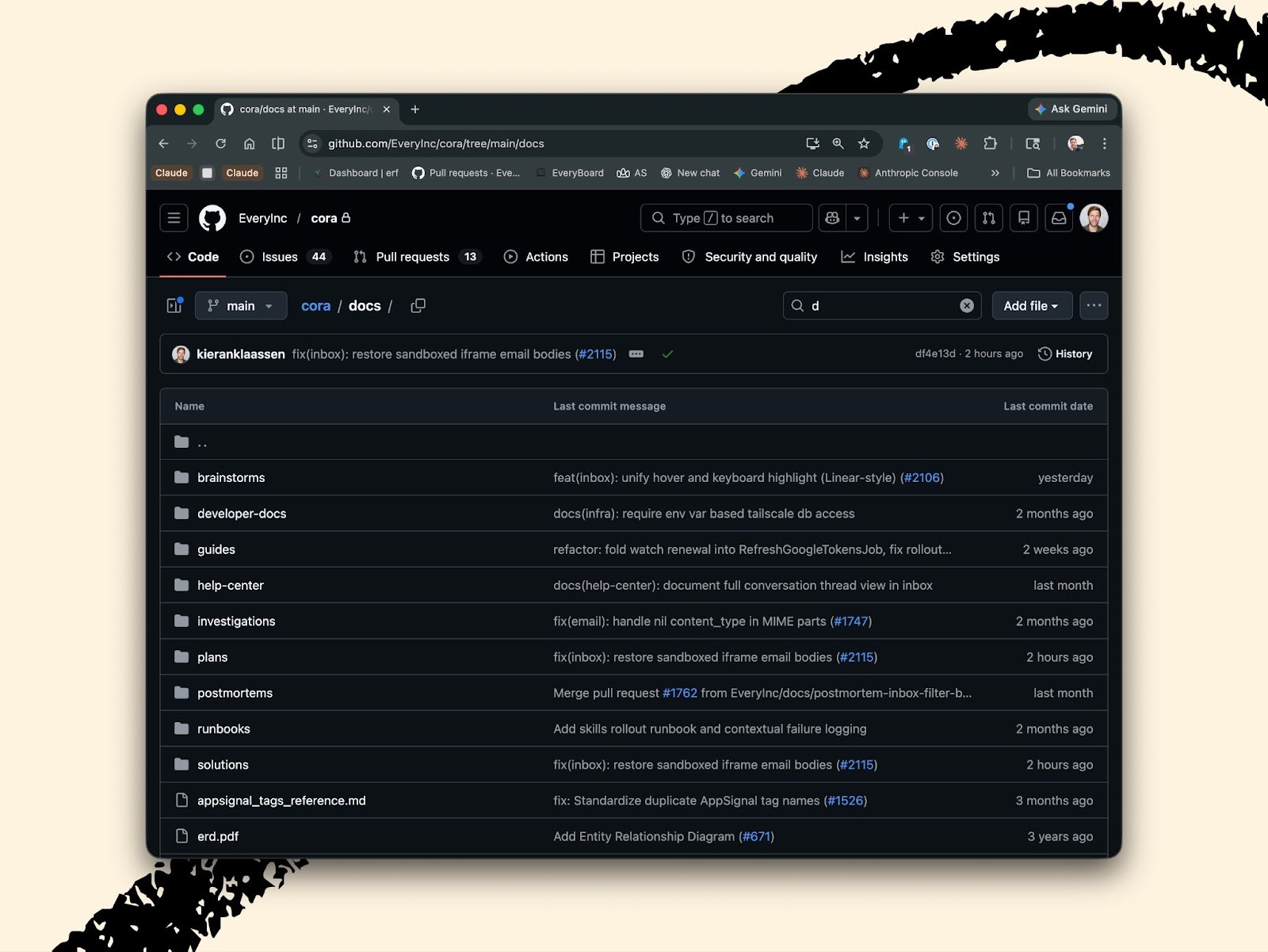This screenshot has width=1268, height=952.
Task: Open pull request #2115 link
Action: pyautogui.click(x=595, y=354)
